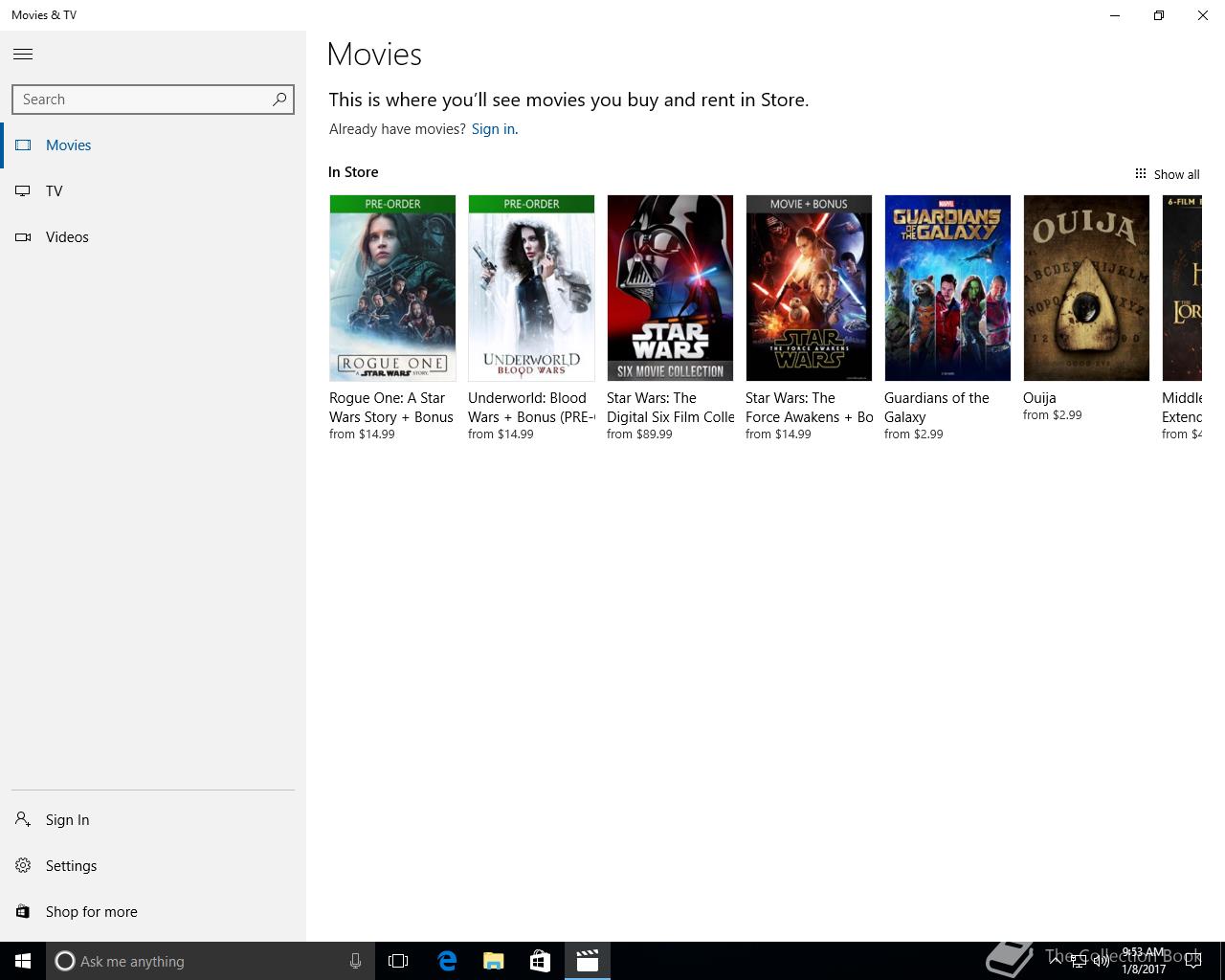
Task: Open File Explorer from taskbar
Action: coord(493,961)
